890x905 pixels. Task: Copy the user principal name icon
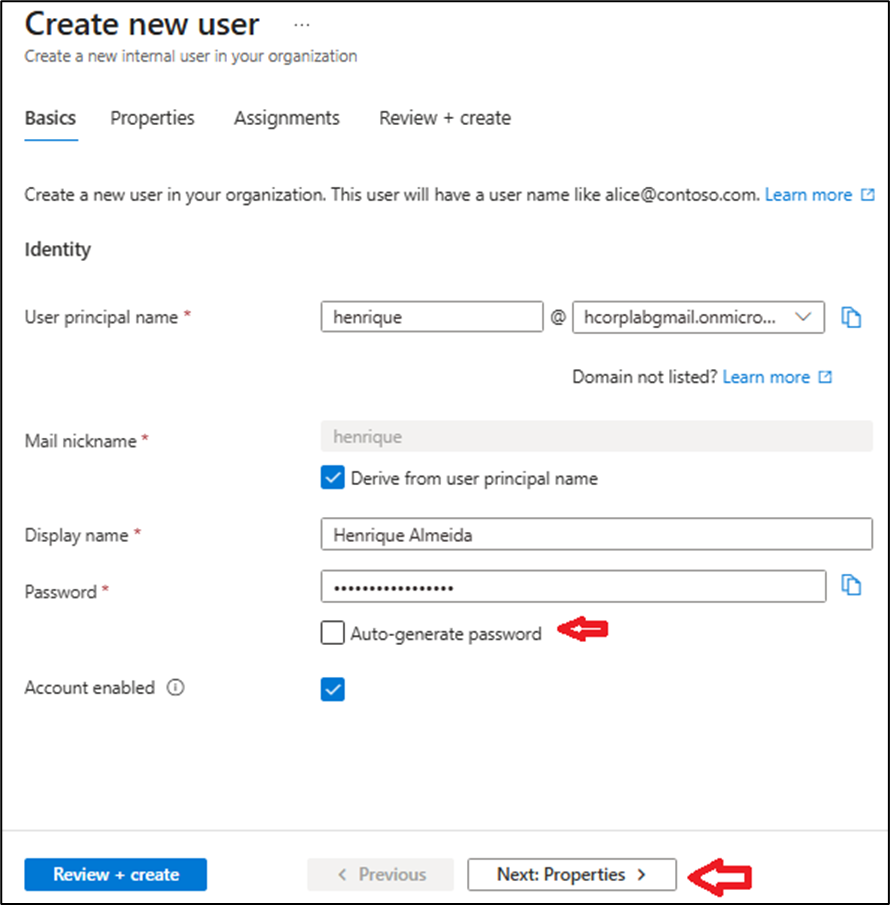pos(851,318)
